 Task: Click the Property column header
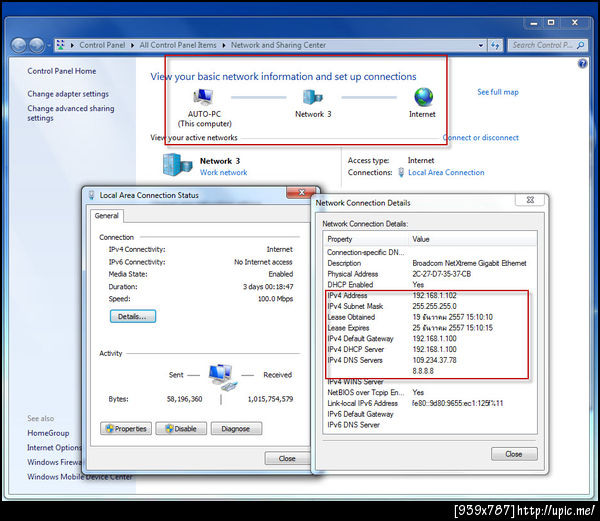tap(367, 239)
